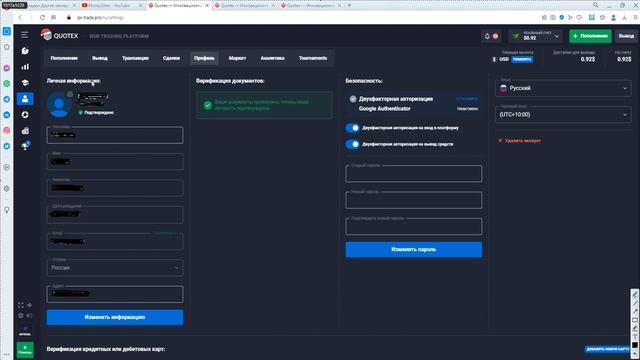Switch to the Маркет tab

237,58
